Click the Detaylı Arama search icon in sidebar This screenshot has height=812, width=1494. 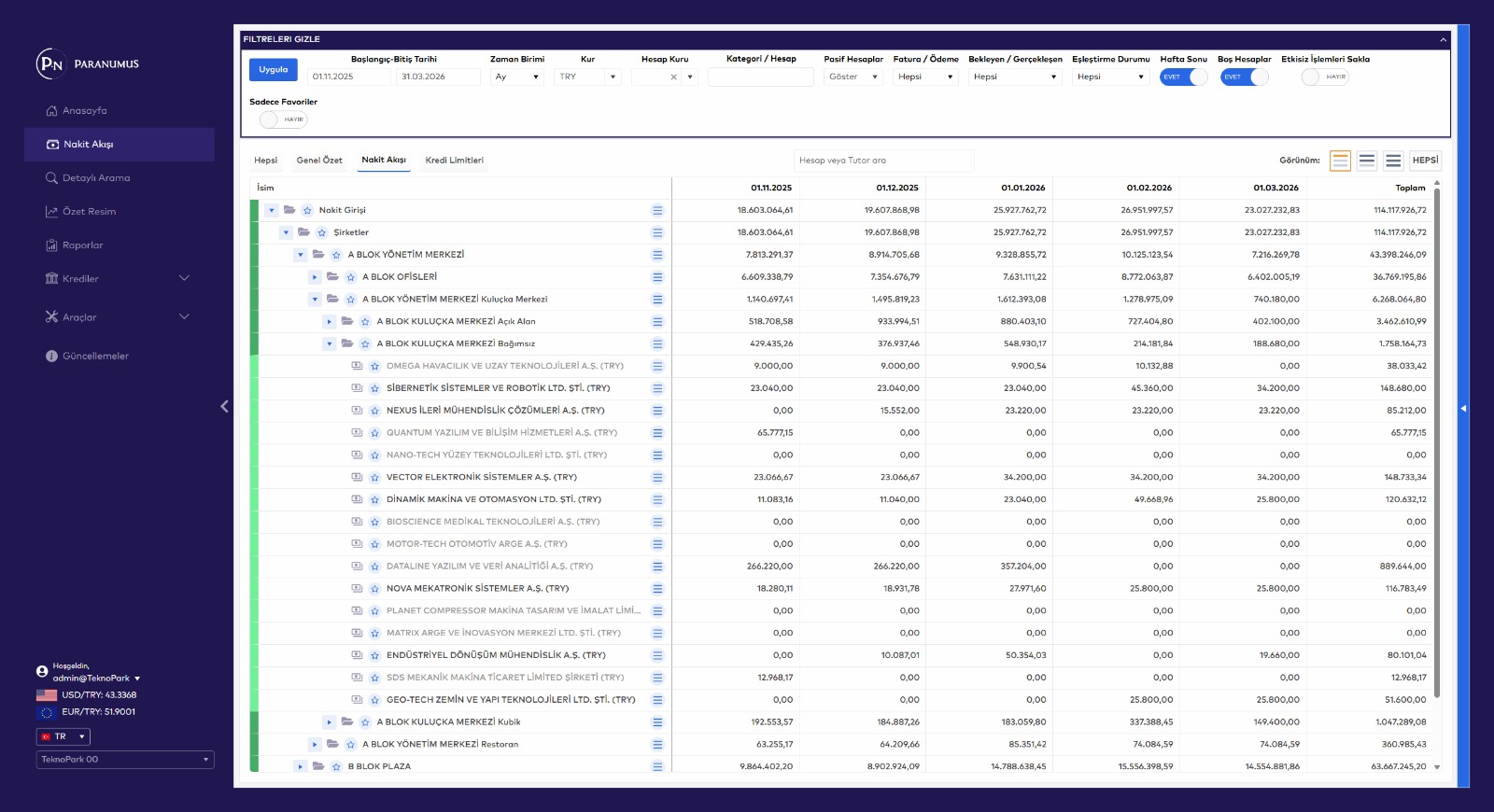[51, 178]
